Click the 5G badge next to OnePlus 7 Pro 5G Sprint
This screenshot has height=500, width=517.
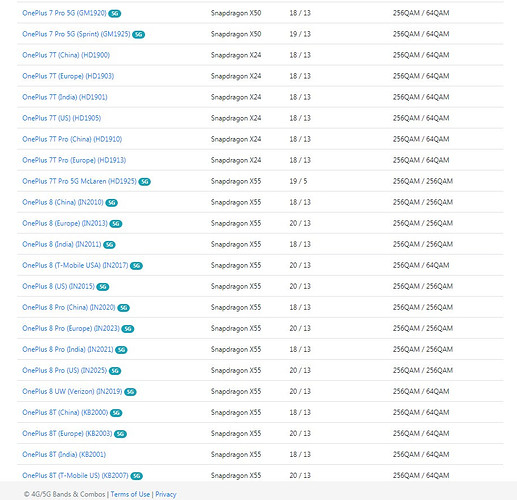138,35
